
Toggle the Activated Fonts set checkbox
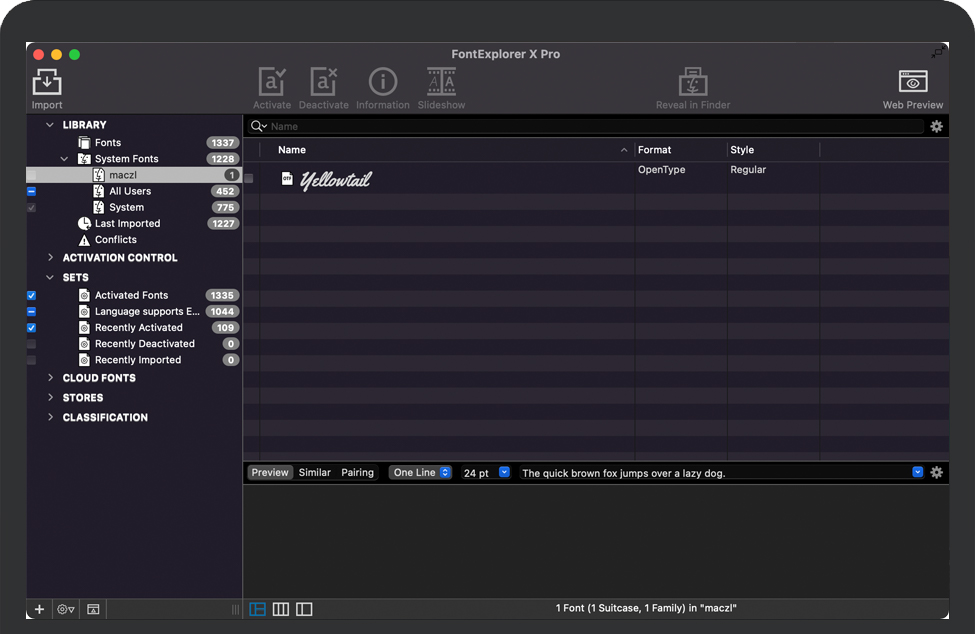click(31, 296)
